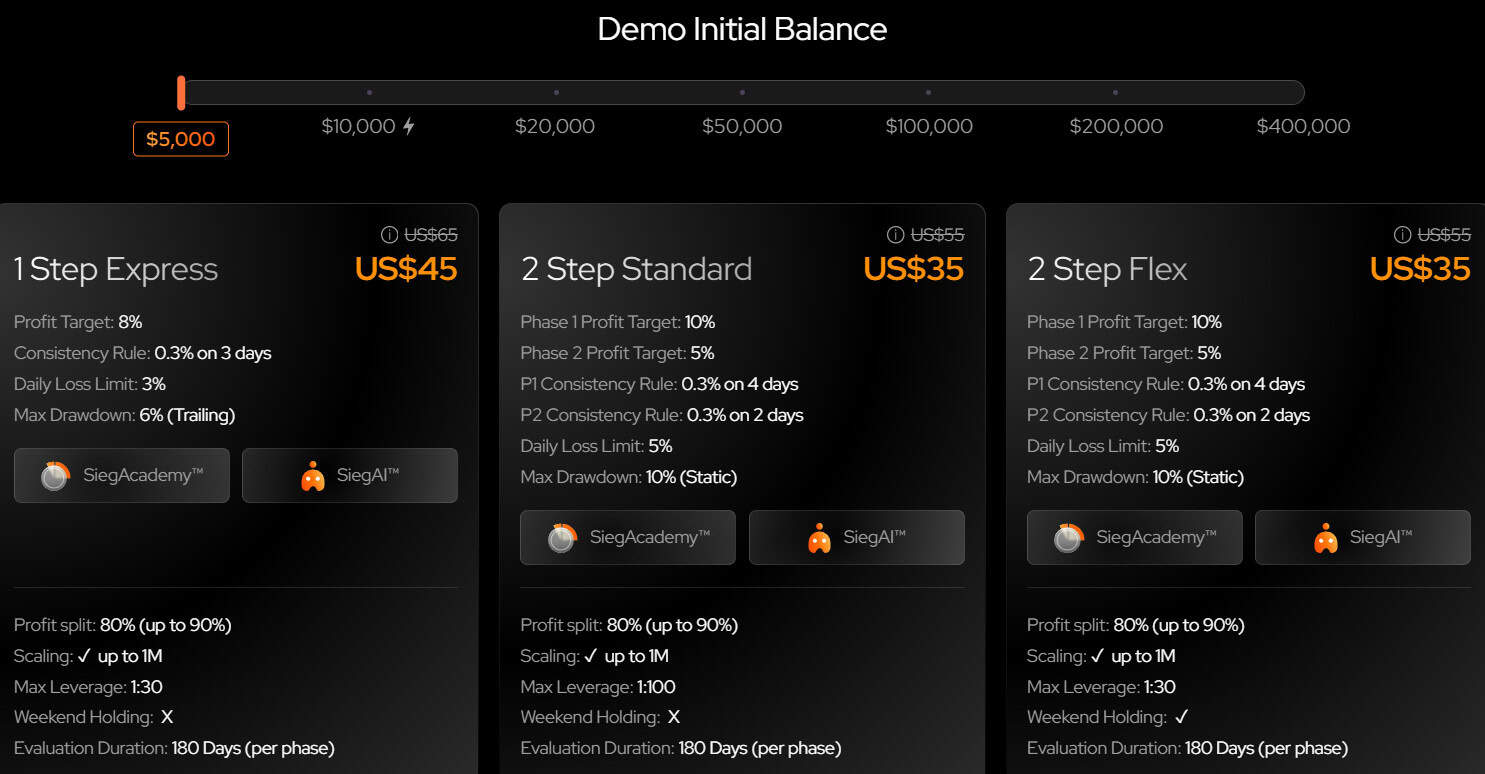Screen dimensions: 1485x774
Task: Click the US$35 price on 2 Step Flex
Action: (1420, 269)
